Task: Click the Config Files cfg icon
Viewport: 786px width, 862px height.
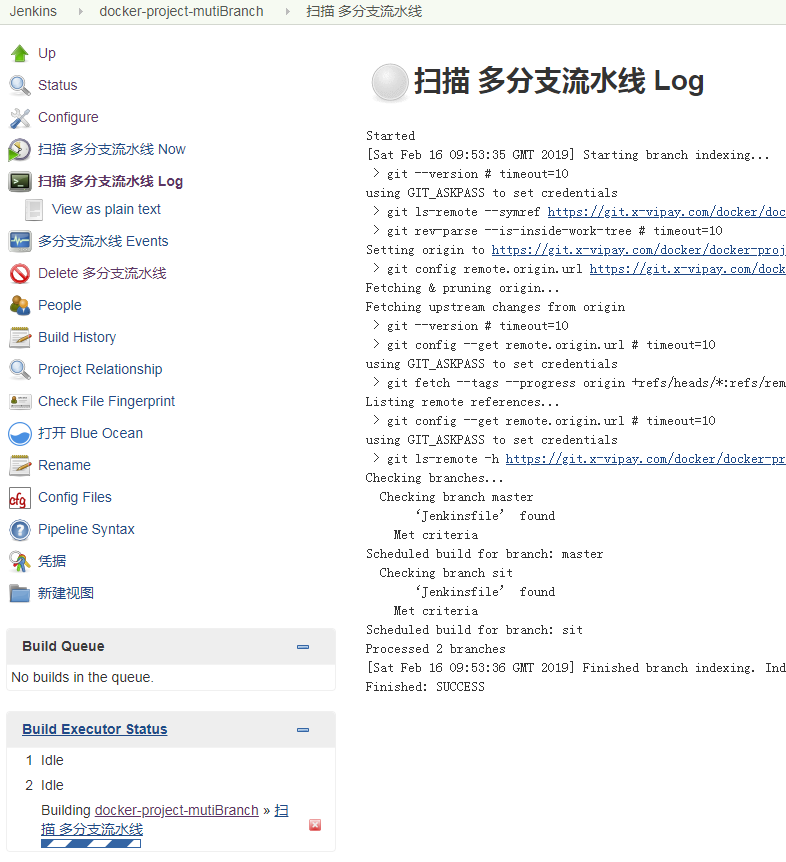Action: pyautogui.click(x=20, y=498)
